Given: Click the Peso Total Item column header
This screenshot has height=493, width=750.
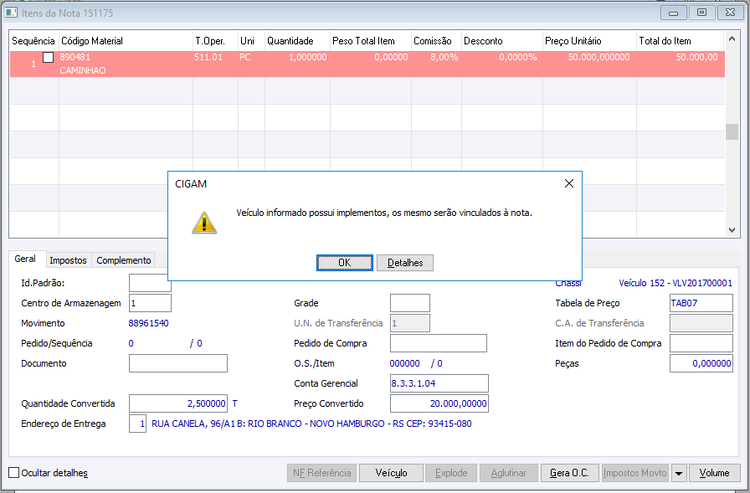Looking at the screenshot, I should 371,41.
